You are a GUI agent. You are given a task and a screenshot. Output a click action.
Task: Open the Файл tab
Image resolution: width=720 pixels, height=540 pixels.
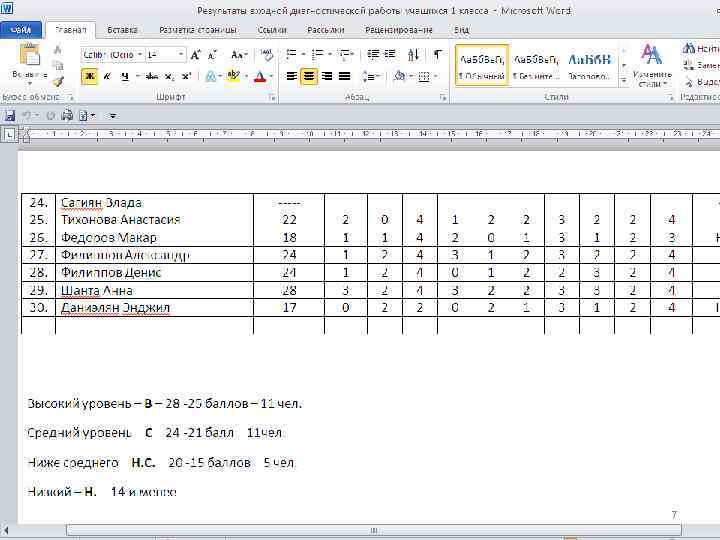(21, 30)
